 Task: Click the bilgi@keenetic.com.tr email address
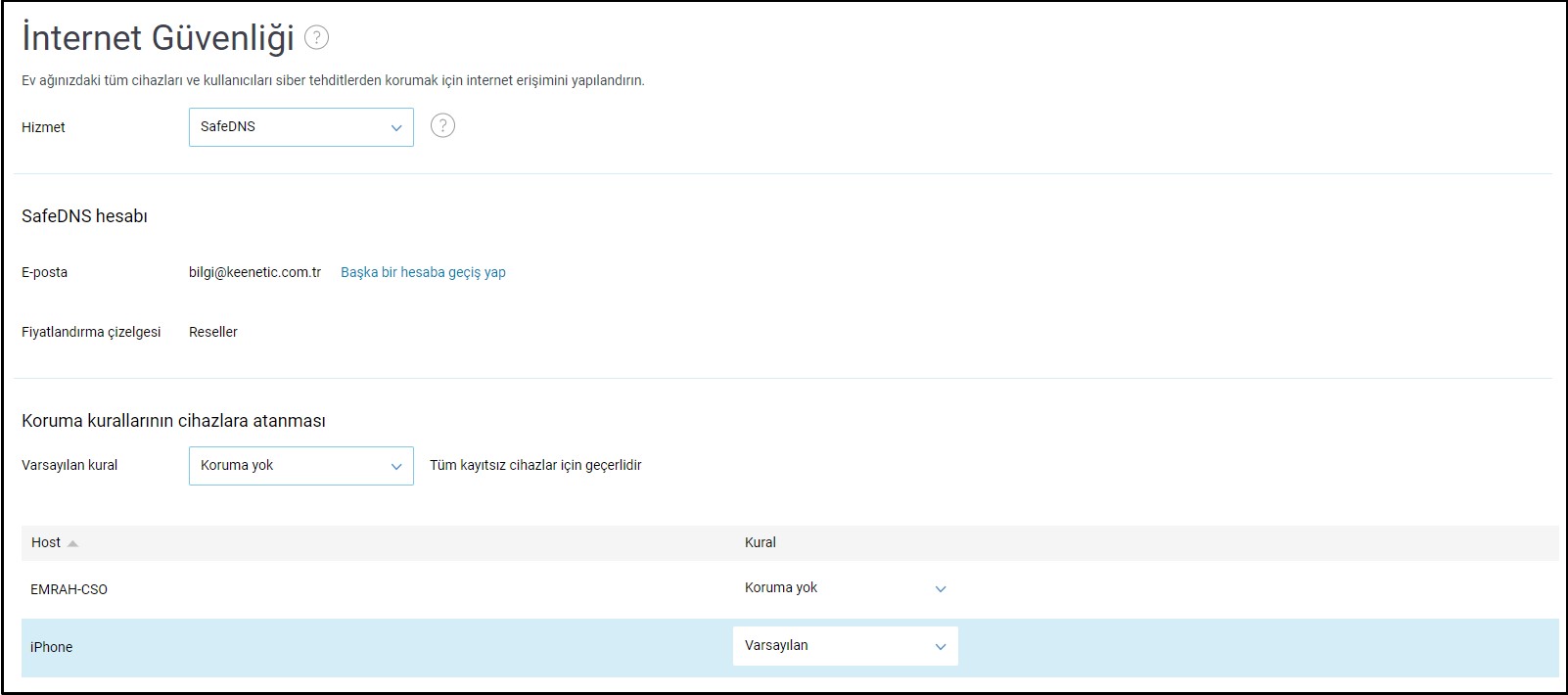point(254,272)
